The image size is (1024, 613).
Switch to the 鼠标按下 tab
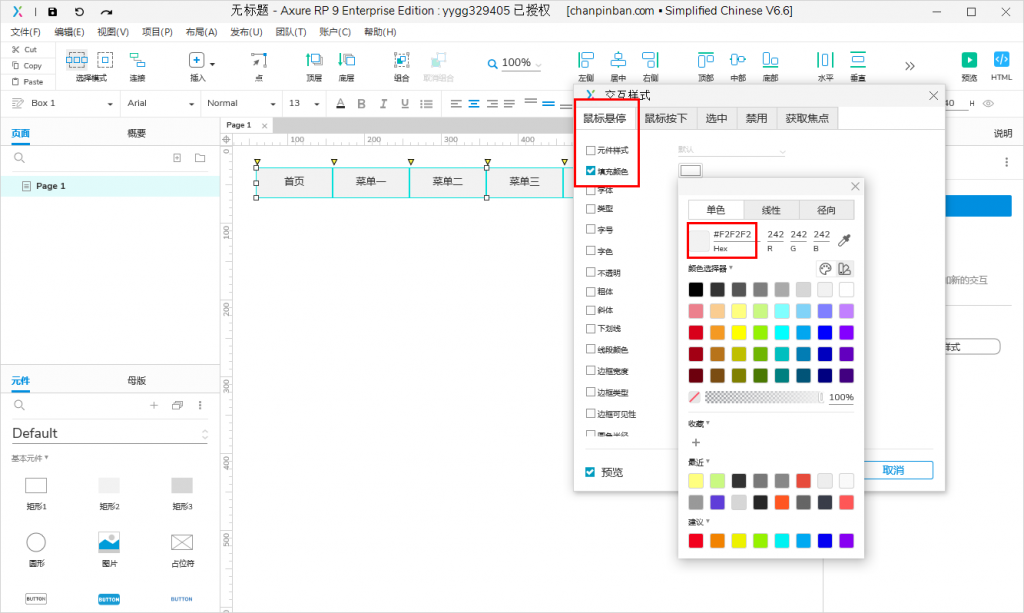[666, 118]
